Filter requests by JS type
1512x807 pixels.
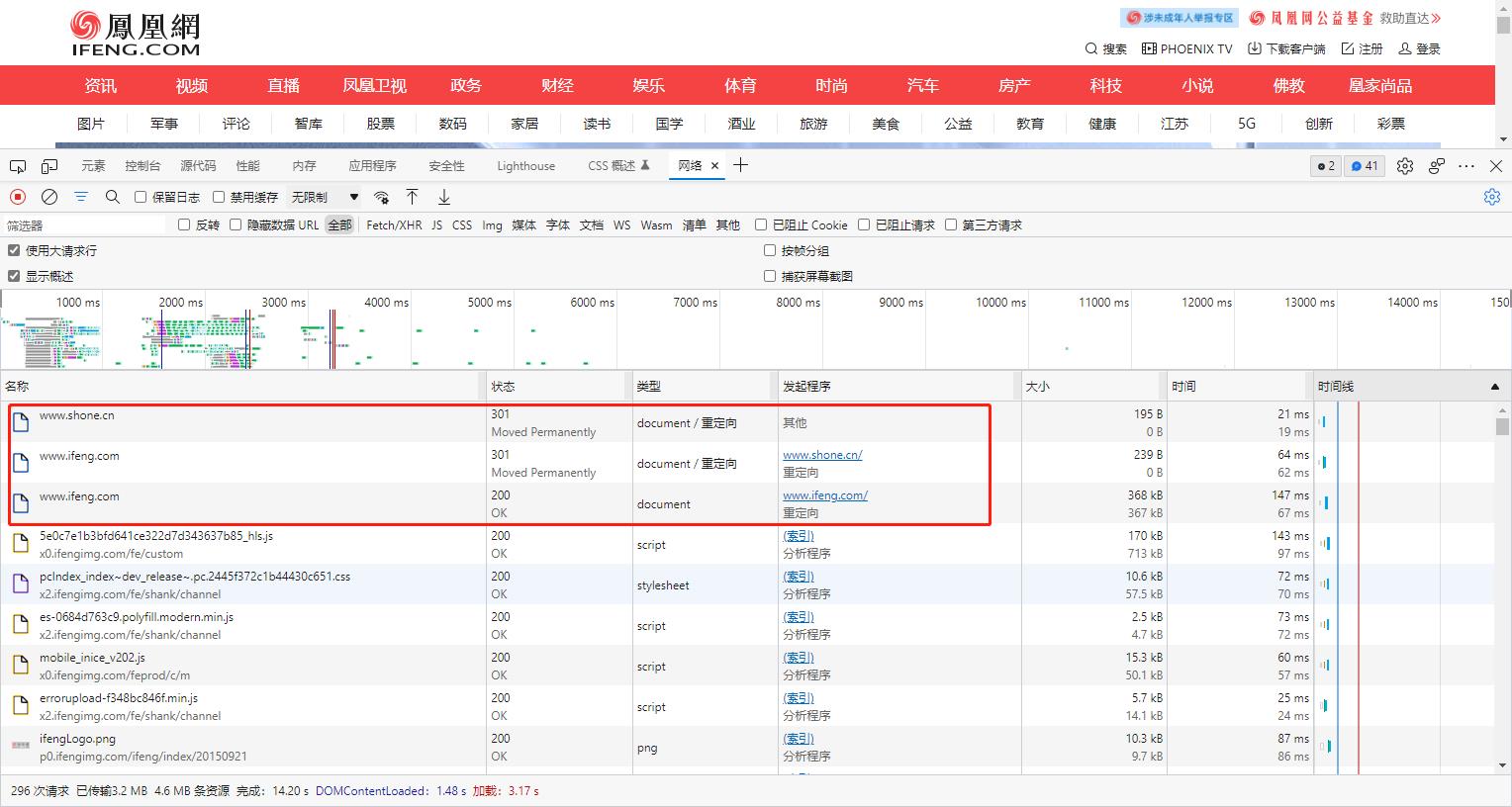point(436,224)
